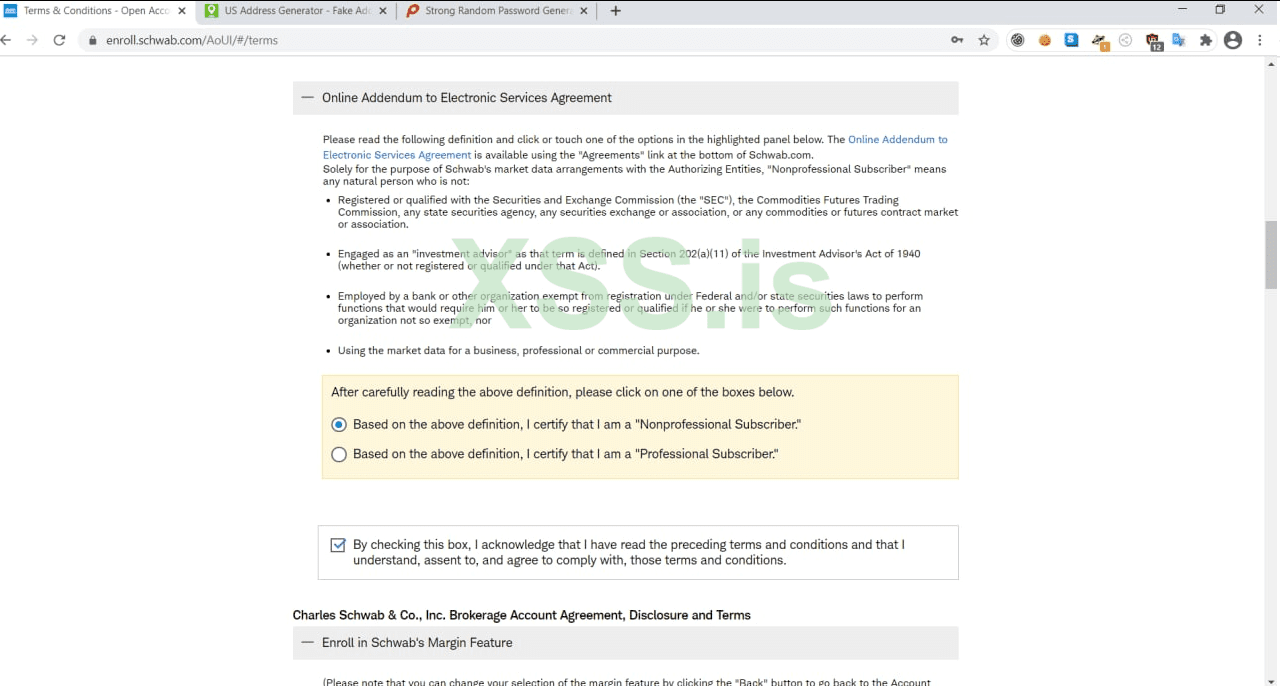Collapse the Enroll in Schwab's Margin Feature section
1280x686 pixels.
tap(625, 643)
